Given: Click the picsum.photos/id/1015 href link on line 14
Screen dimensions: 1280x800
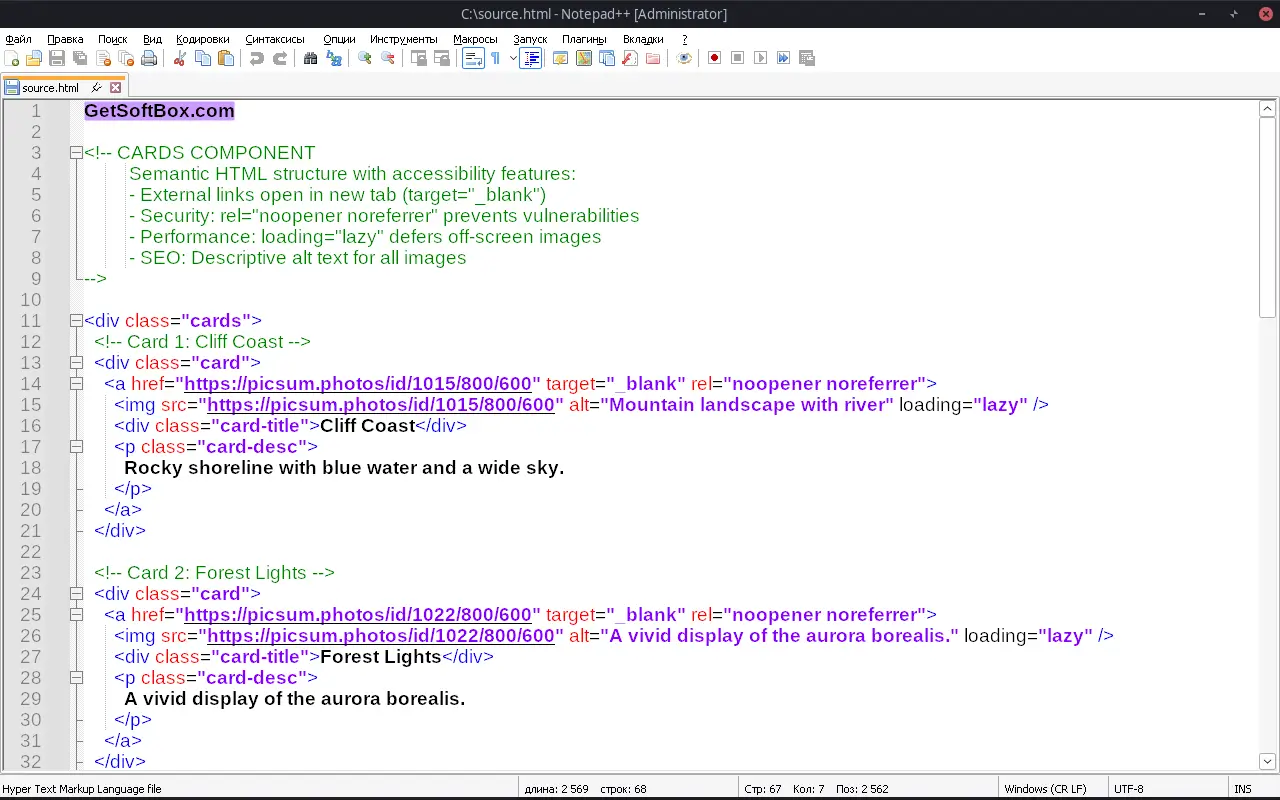Looking at the screenshot, I should pos(362,384).
